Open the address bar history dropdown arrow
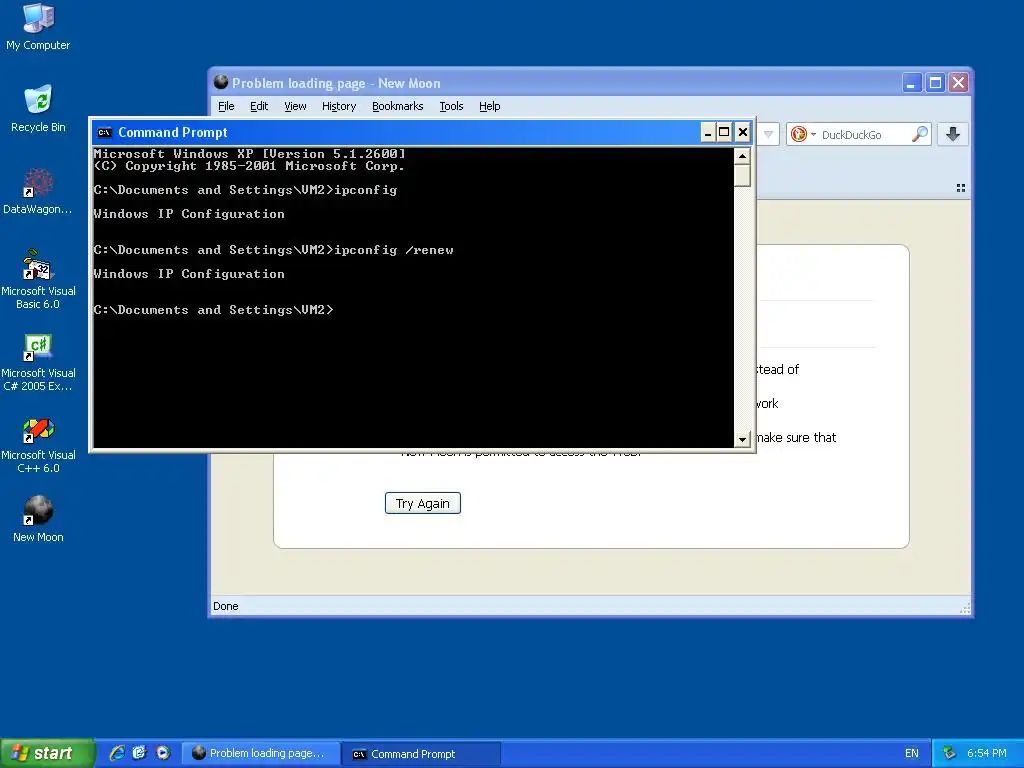The width and height of the screenshot is (1024, 768). [x=769, y=135]
